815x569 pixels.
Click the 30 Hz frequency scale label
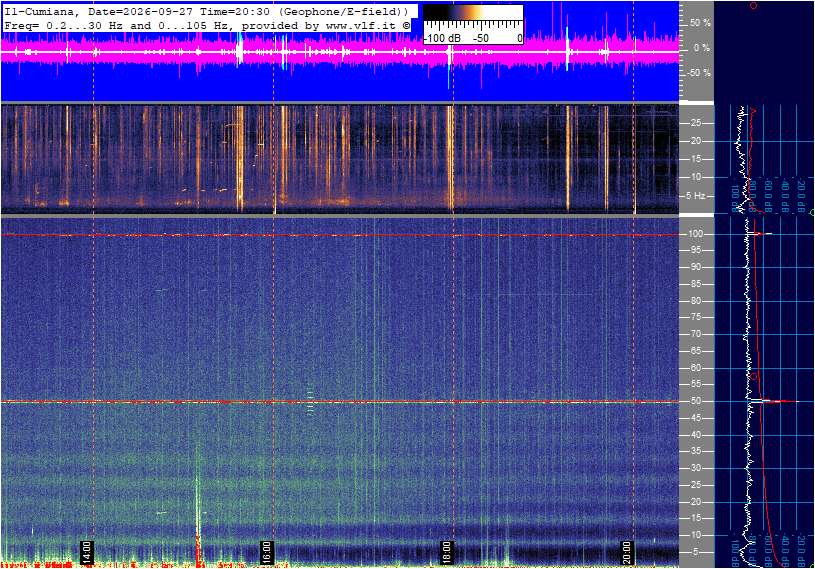tap(695, 468)
